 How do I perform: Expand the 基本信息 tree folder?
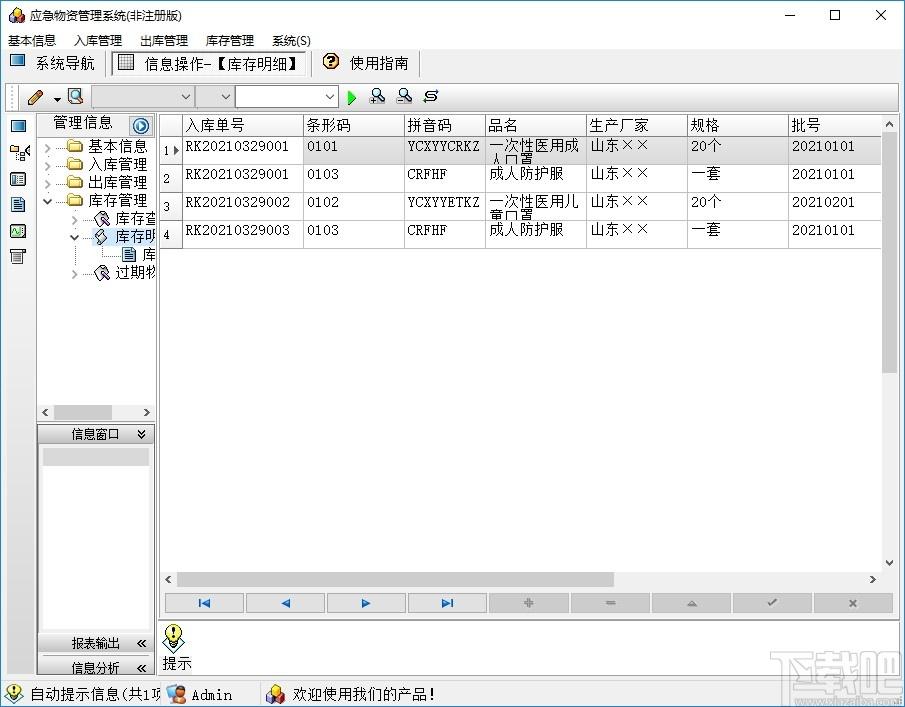coord(47,148)
